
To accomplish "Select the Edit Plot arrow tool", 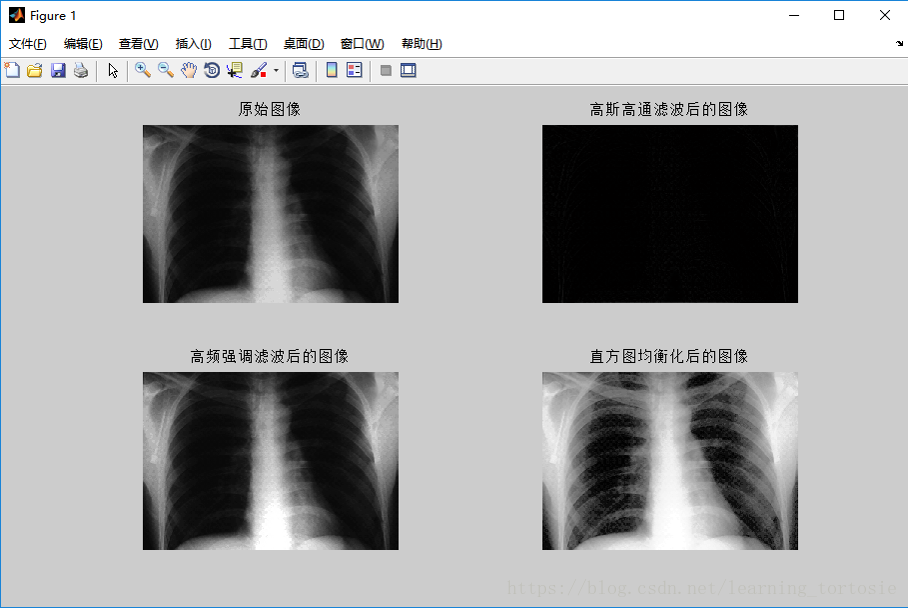I will tap(113, 71).
